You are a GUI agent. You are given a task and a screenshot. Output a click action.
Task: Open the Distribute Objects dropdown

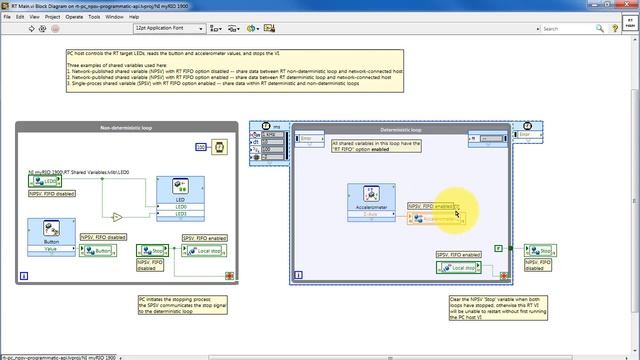point(233,29)
